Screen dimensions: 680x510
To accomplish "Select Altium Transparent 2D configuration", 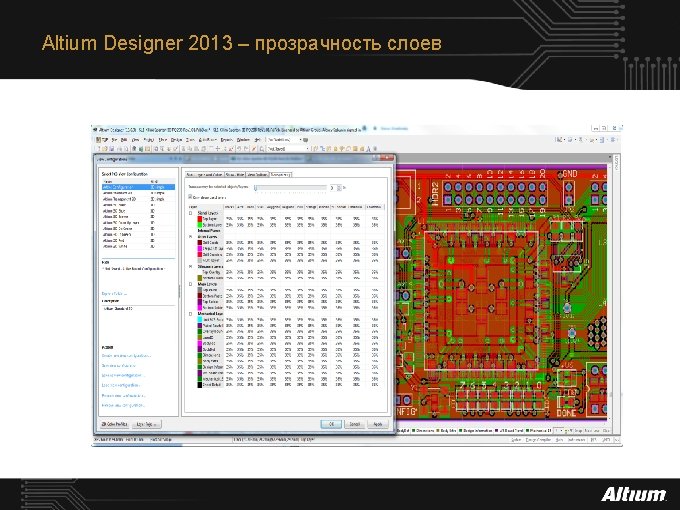I will pyautogui.click(x=138, y=199).
